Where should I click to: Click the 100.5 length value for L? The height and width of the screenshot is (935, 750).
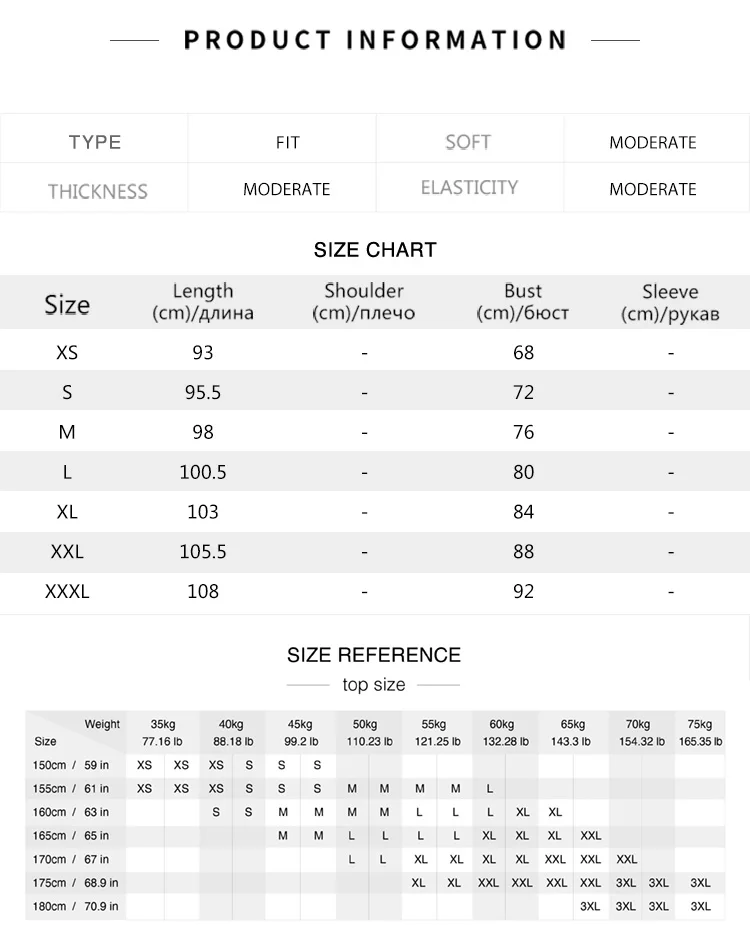[203, 472]
